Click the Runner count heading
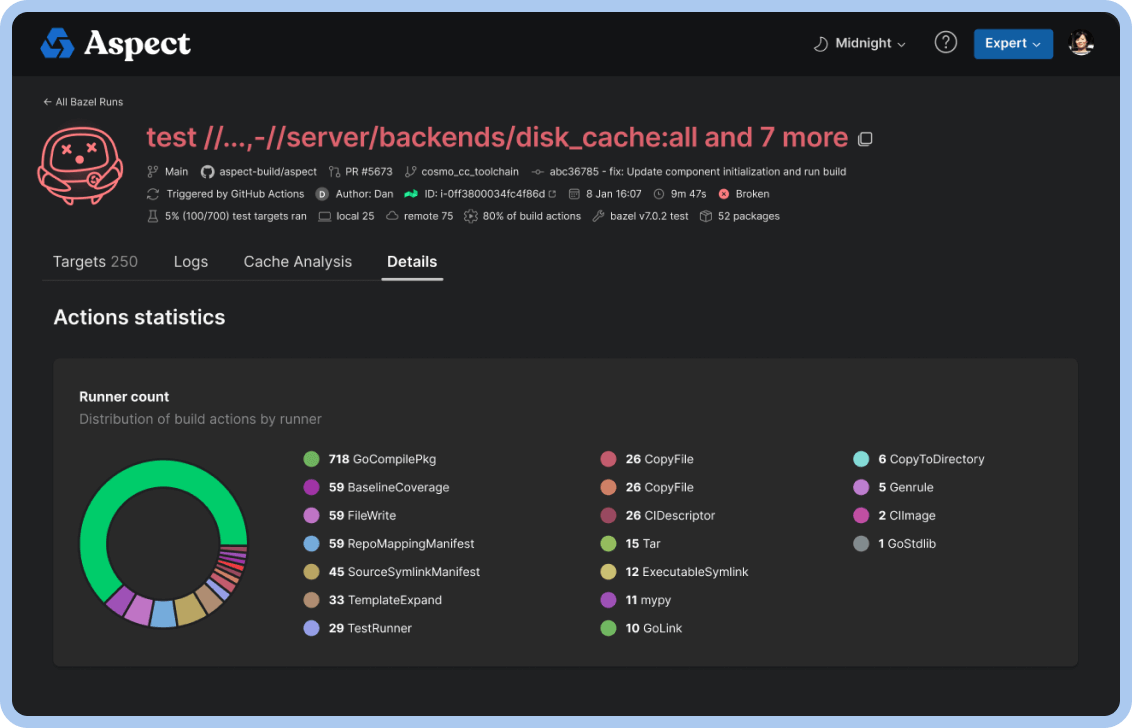 [x=123, y=397]
